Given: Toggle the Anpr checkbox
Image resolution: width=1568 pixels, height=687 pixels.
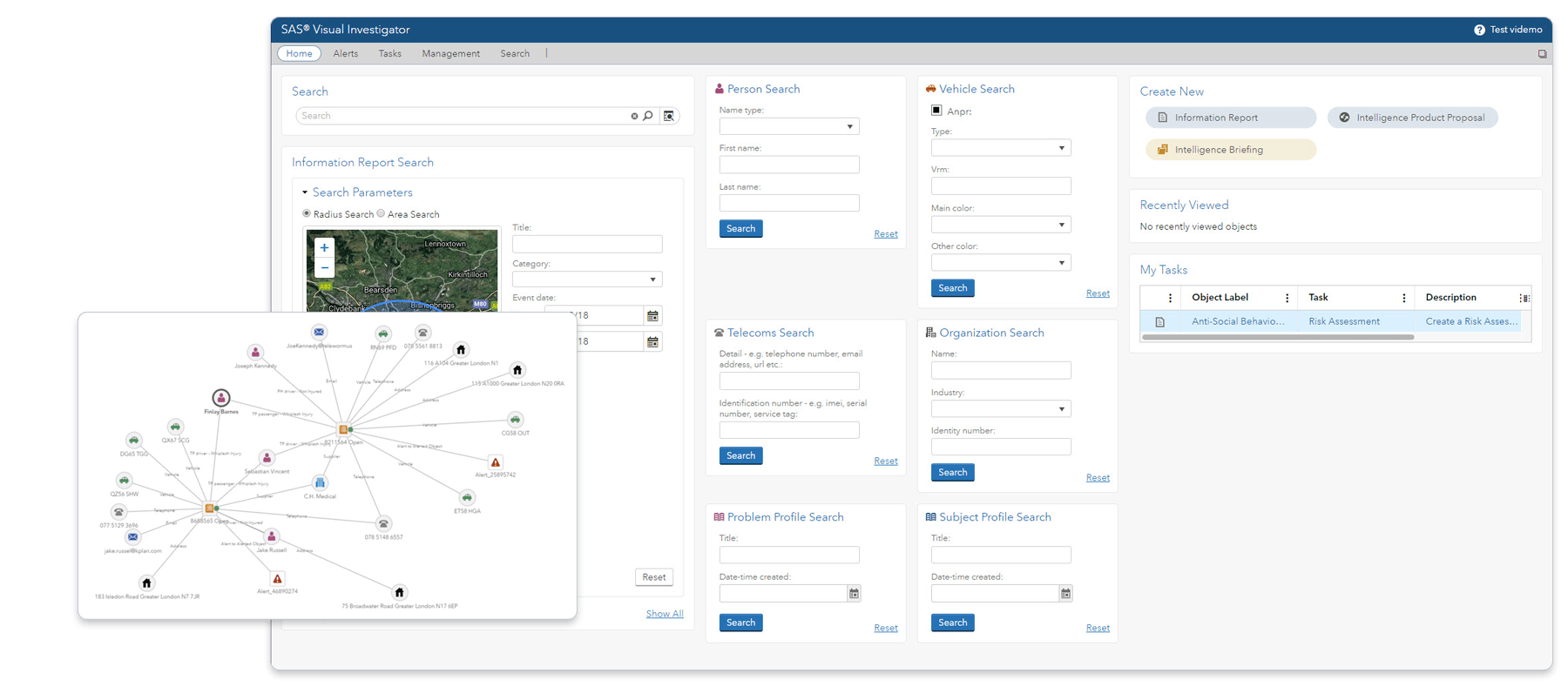Looking at the screenshot, I should tap(936, 111).
